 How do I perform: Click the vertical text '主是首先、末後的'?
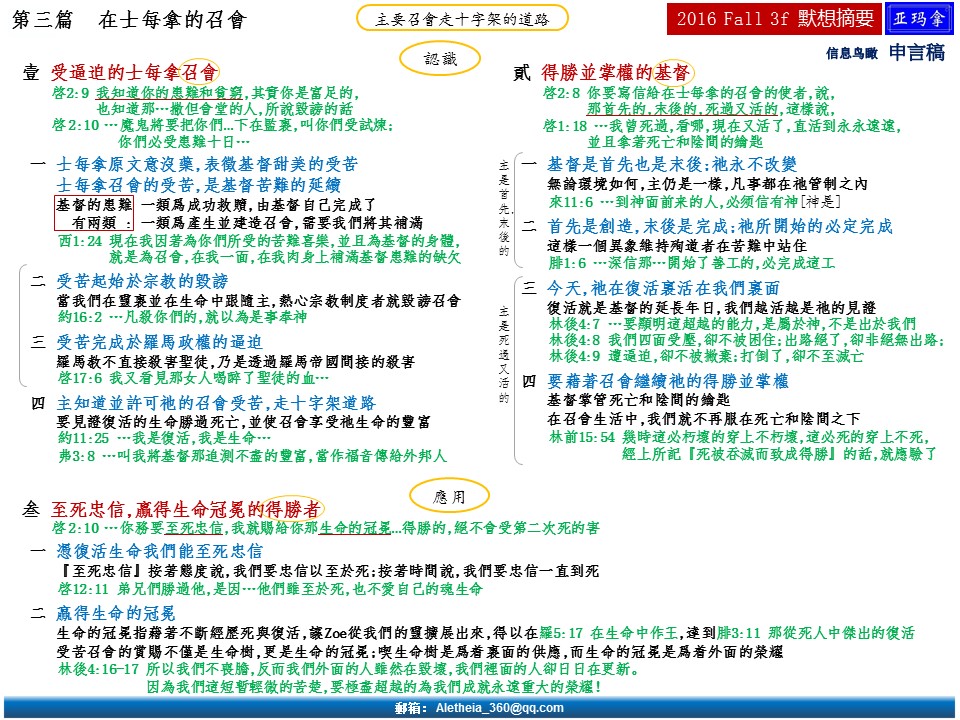(x=502, y=212)
